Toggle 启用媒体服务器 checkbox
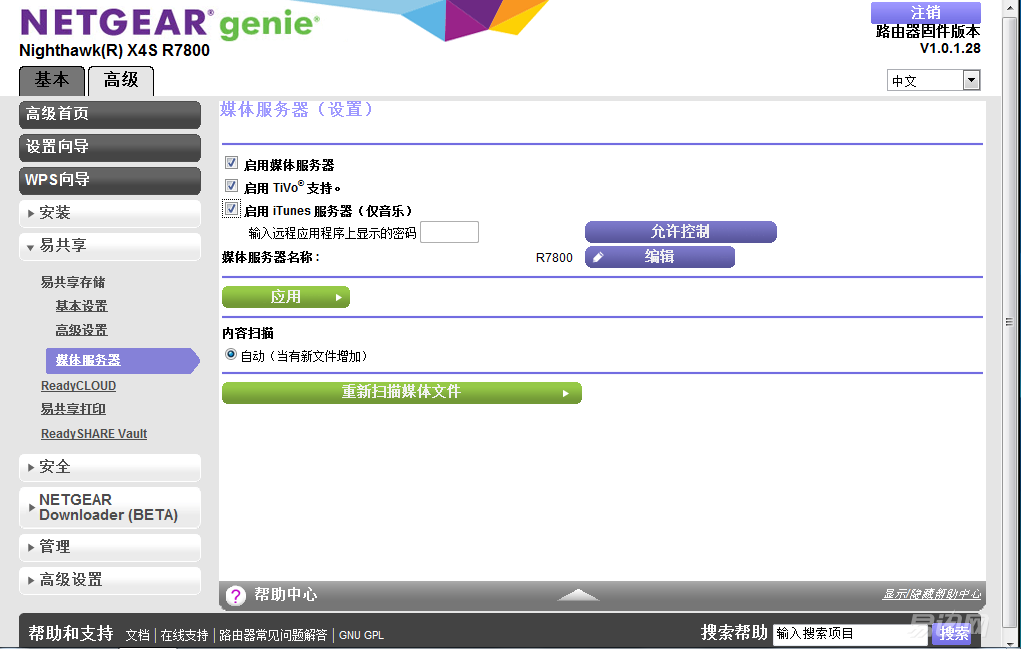Viewport: 1021px width, 649px height. pyautogui.click(x=231, y=163)
